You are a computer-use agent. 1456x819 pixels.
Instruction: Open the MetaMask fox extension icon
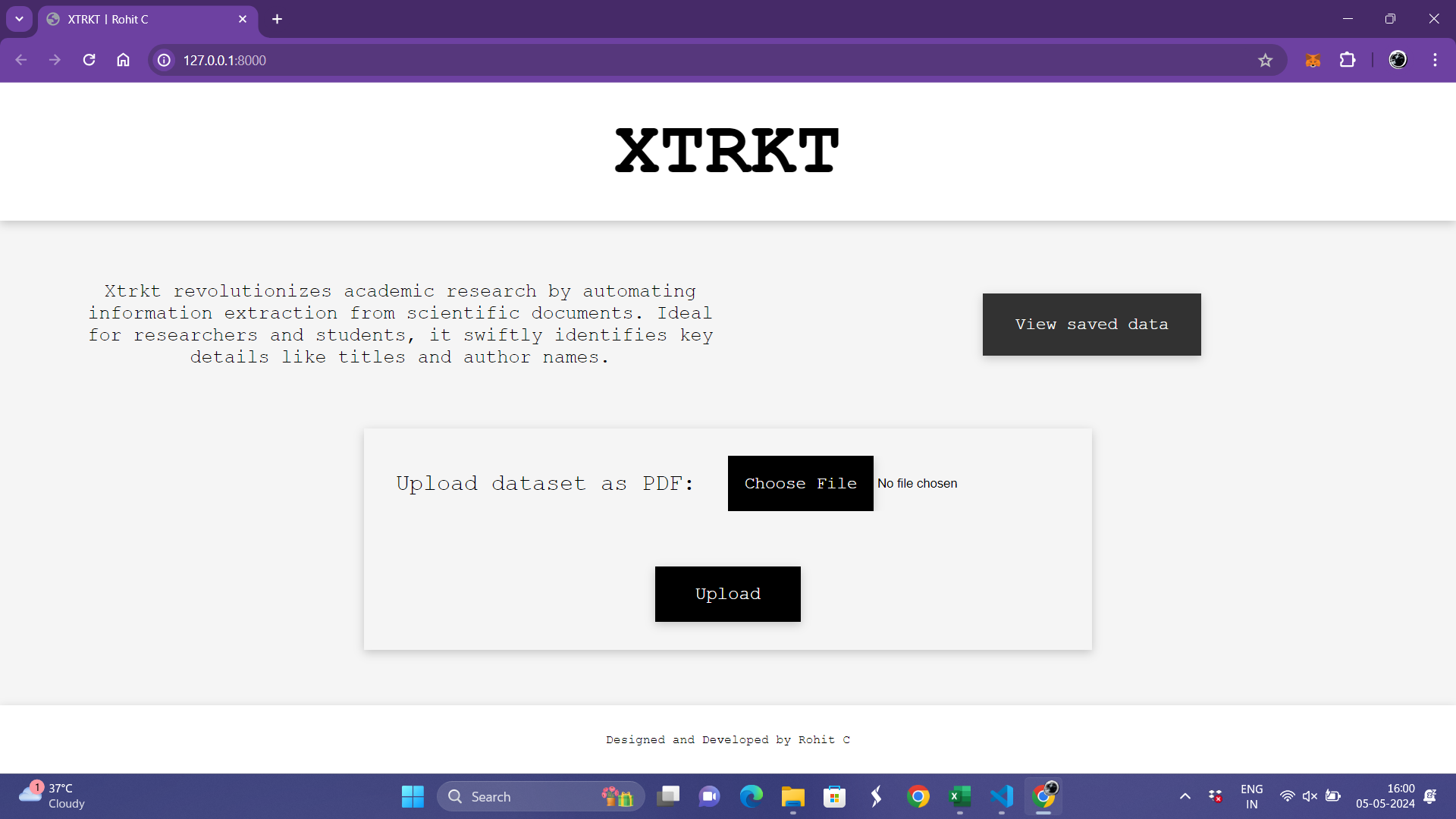pyautogui.click(x=1313, y=60)
